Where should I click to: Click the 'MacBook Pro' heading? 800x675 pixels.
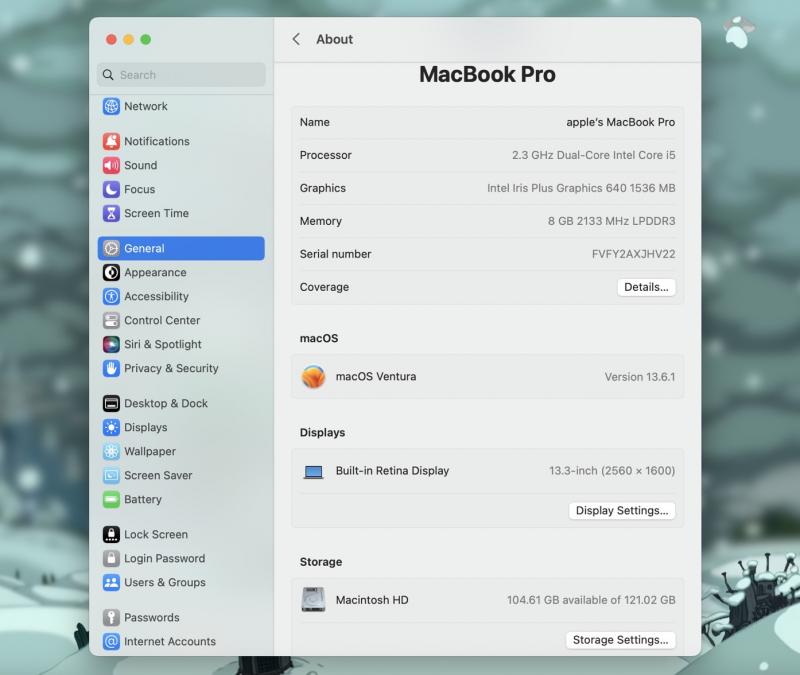[x=487, y=74]
